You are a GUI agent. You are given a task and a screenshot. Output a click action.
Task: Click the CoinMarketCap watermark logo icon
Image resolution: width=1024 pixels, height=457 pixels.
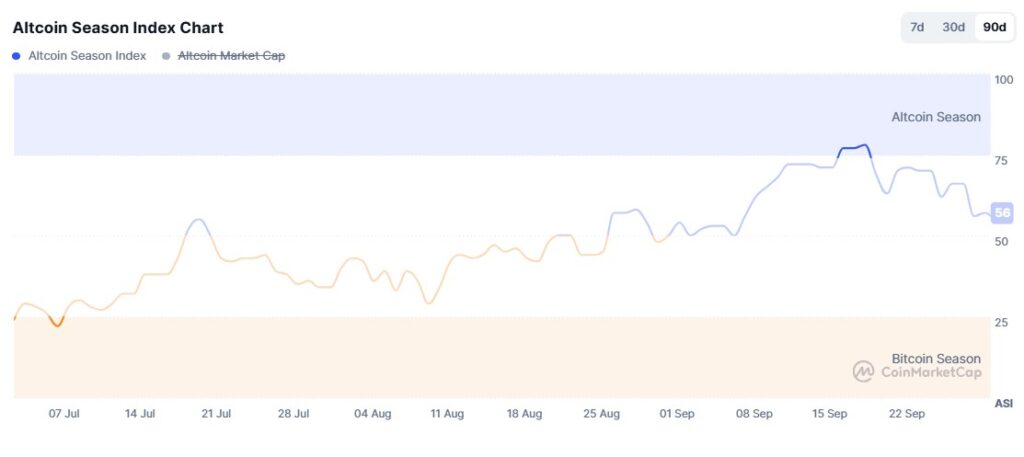[x=863, y=372]
